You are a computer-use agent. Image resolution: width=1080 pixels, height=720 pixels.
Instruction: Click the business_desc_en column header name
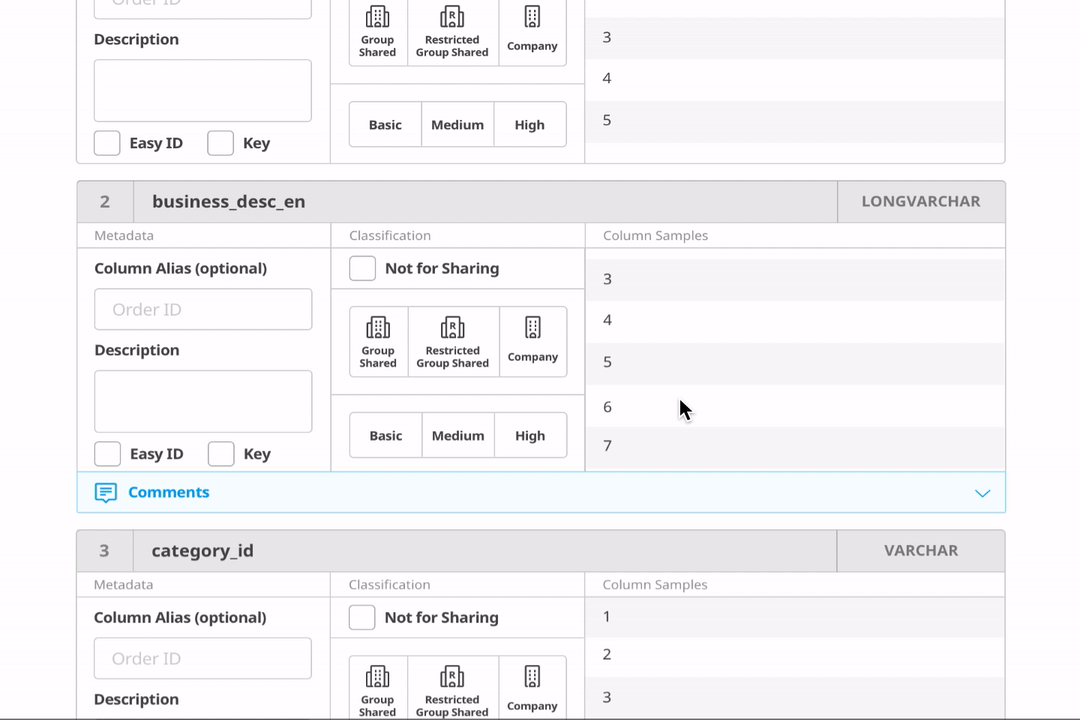point(229,202)
